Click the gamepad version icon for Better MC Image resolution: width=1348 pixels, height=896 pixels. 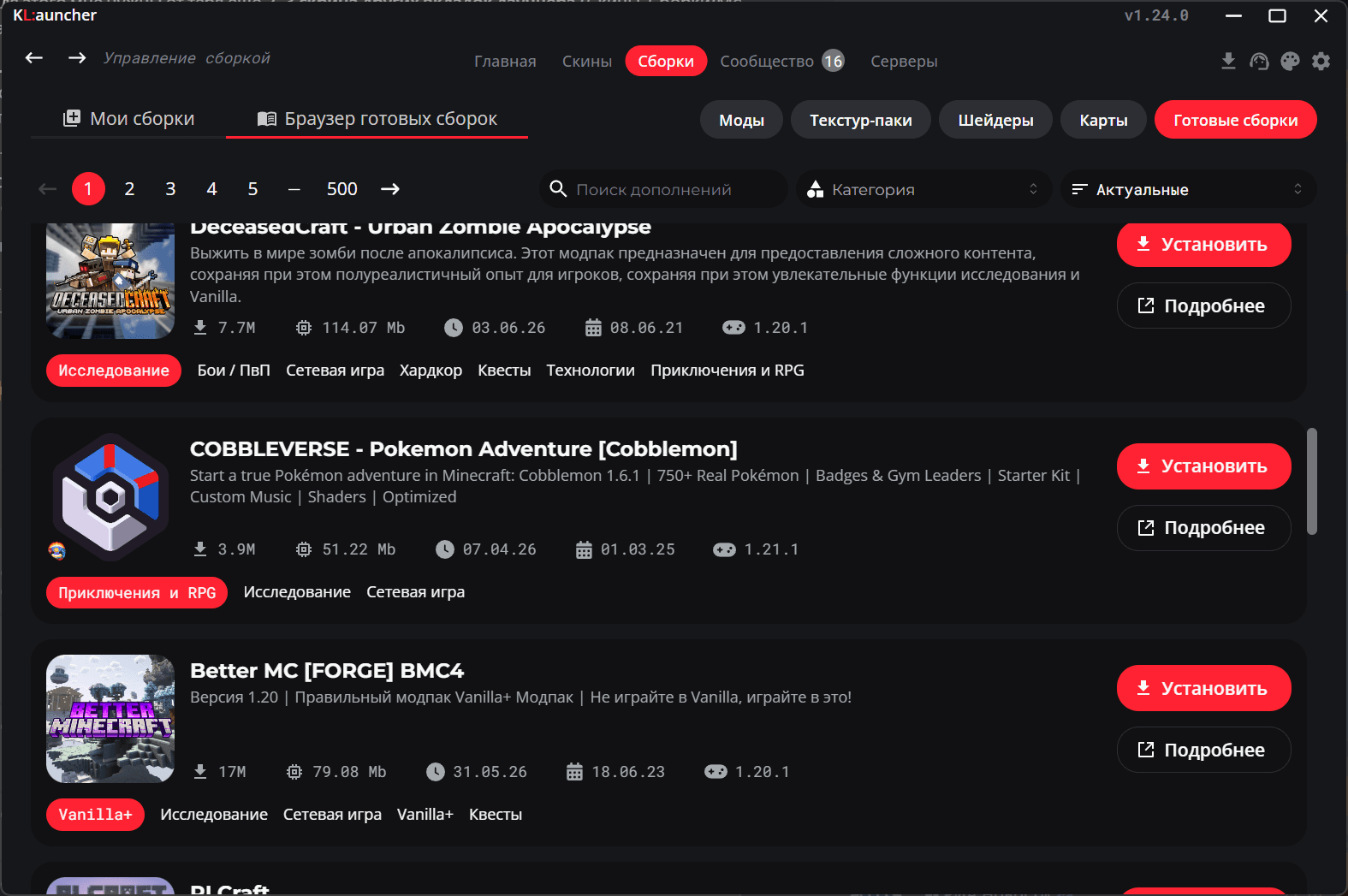[x=716, y=772]
